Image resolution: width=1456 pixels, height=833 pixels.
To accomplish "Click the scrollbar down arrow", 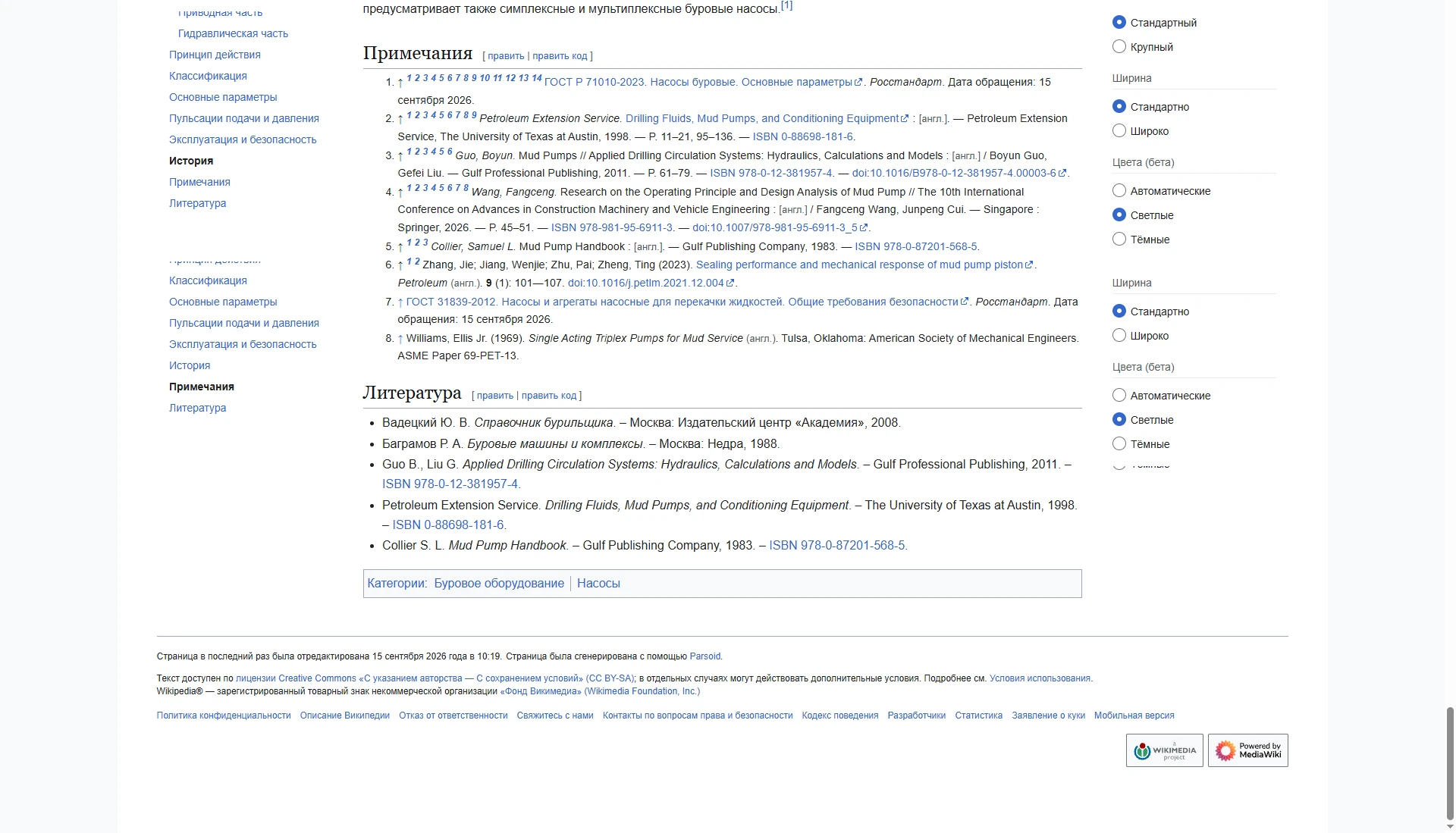I will pos(1450,827).
